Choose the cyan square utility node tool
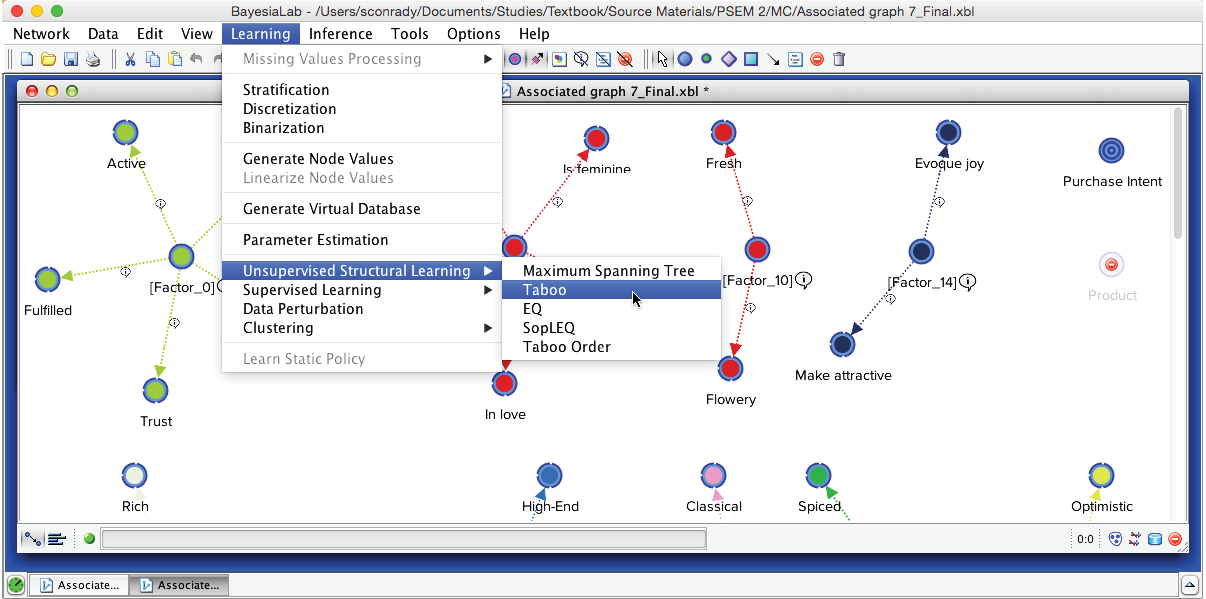Screen dimensions: 1206x599 [751, 60]
